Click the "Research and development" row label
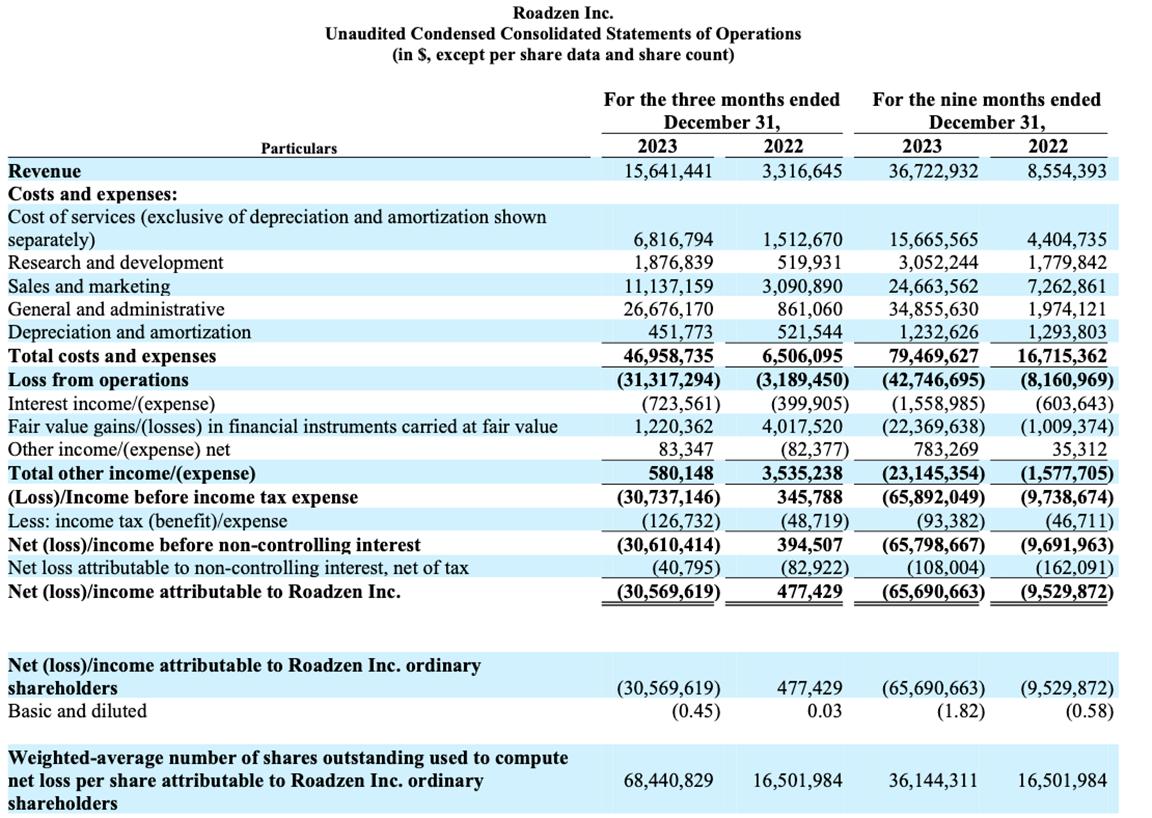Screen dimensions: 1152x818 (x=115, y=262)
